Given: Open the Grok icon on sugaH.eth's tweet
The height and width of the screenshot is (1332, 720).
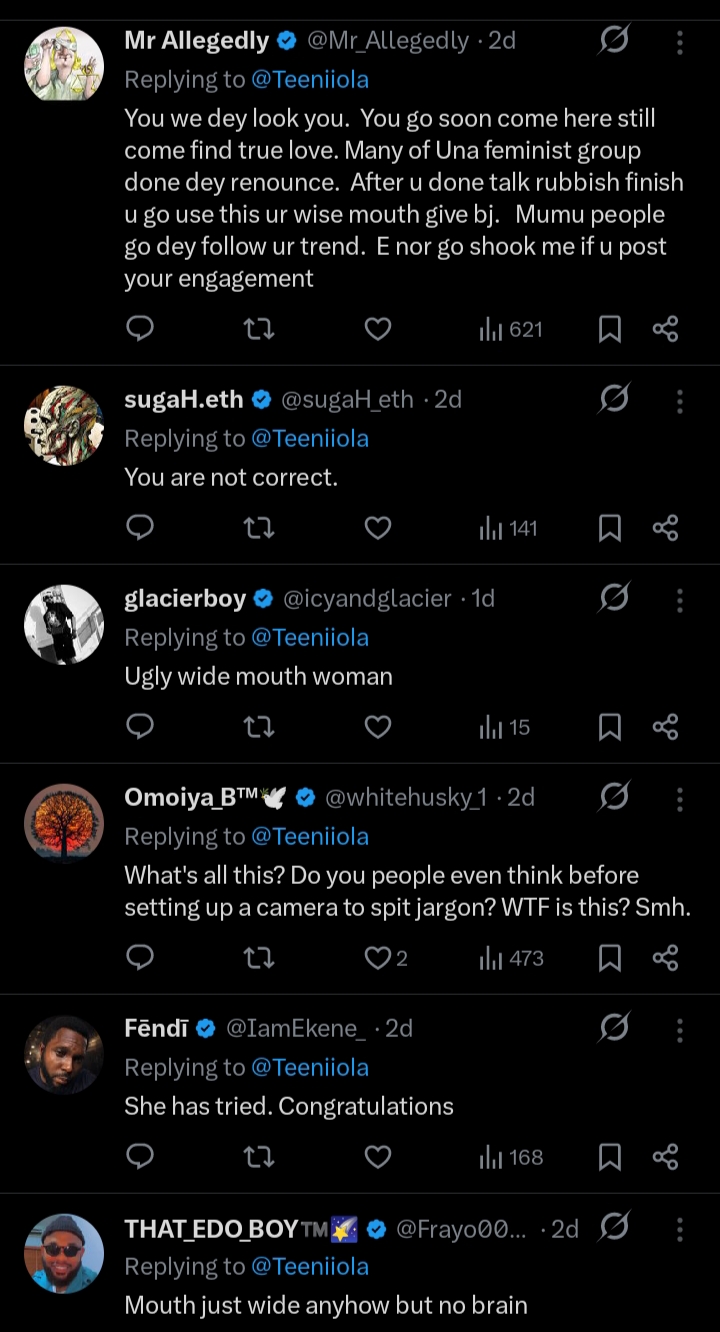Looking at the screenshot, I should (614, 399).
